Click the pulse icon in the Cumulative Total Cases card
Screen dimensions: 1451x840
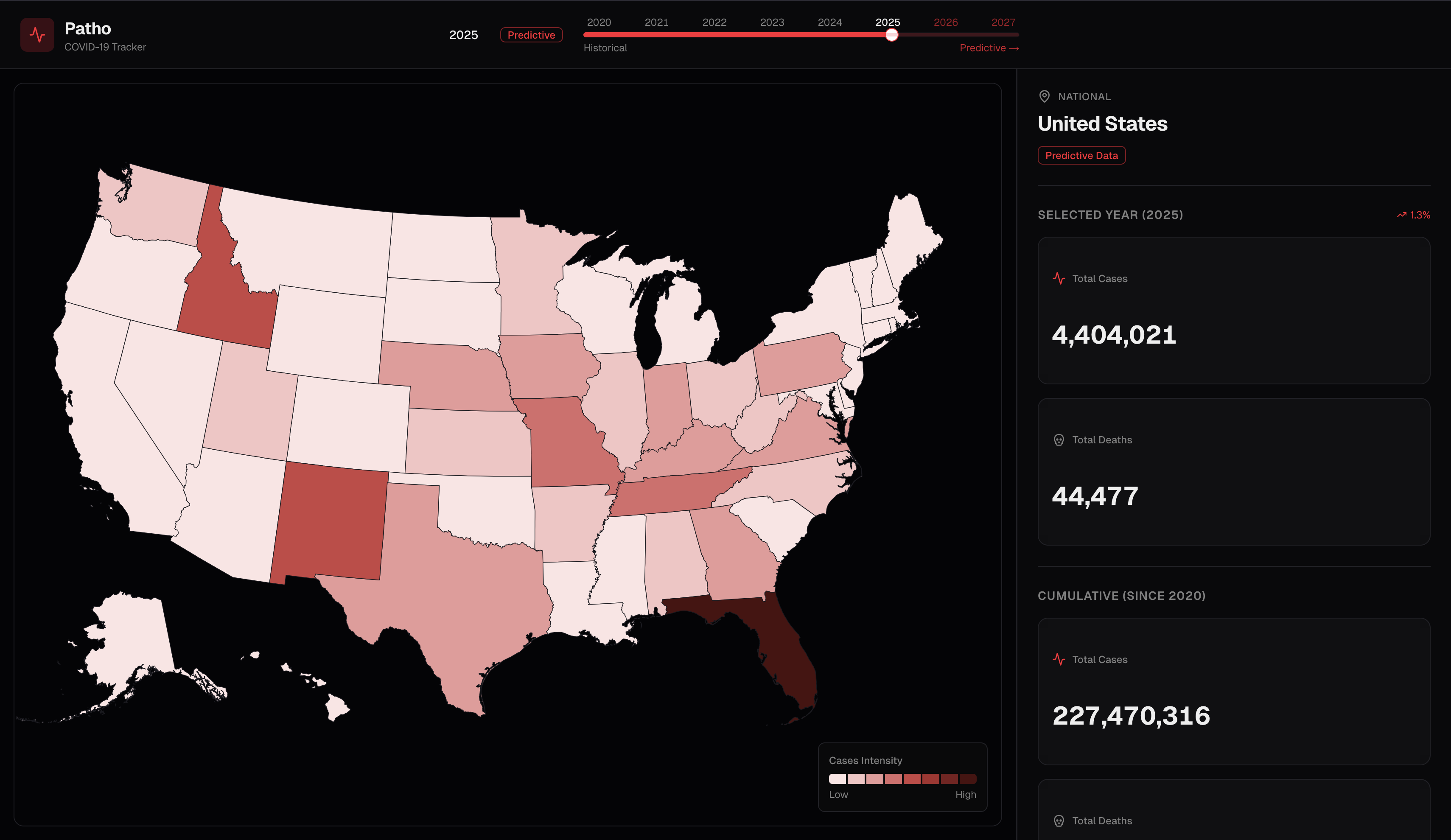1058,659
